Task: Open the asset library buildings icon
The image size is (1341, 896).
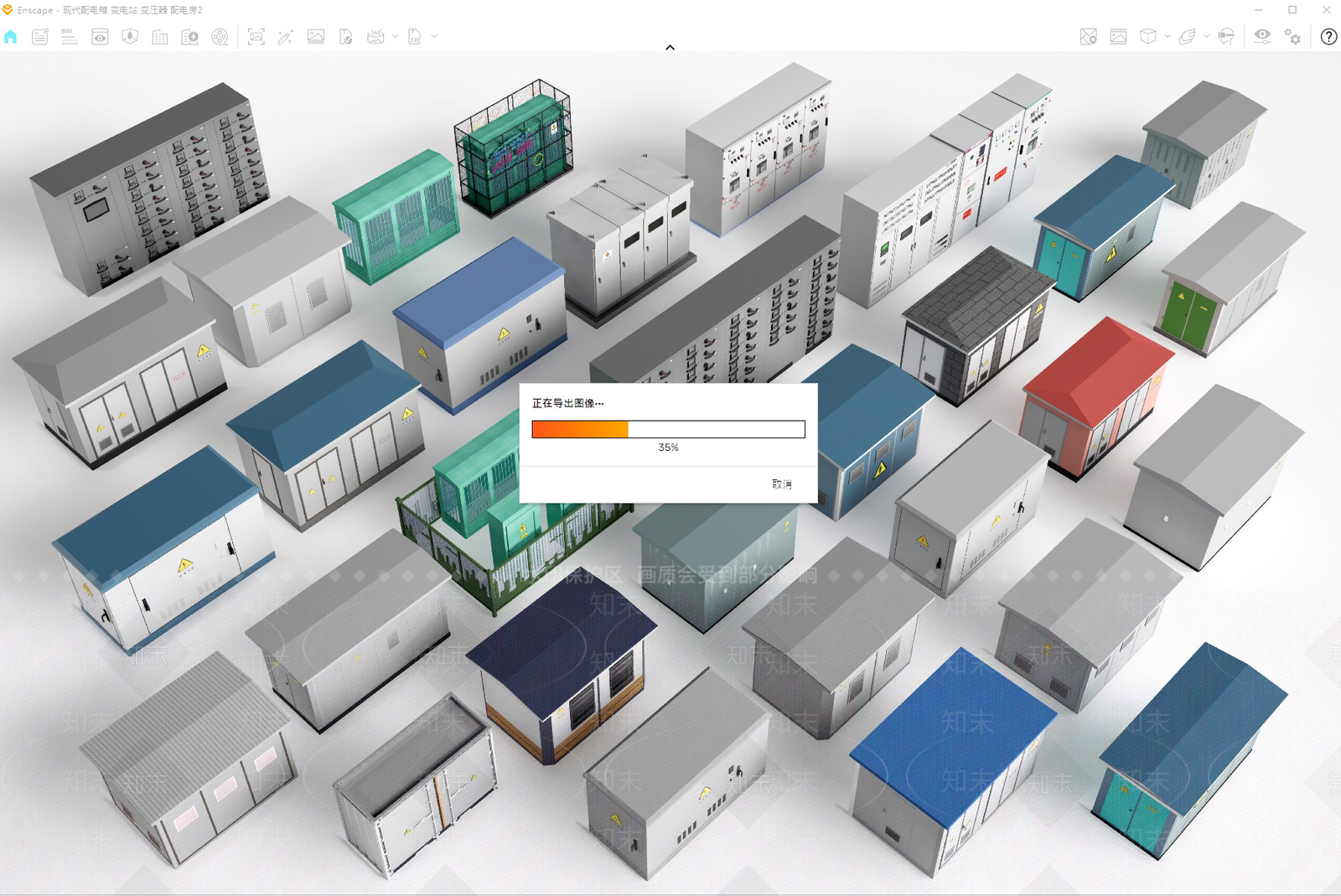Action: click(160, 37)
